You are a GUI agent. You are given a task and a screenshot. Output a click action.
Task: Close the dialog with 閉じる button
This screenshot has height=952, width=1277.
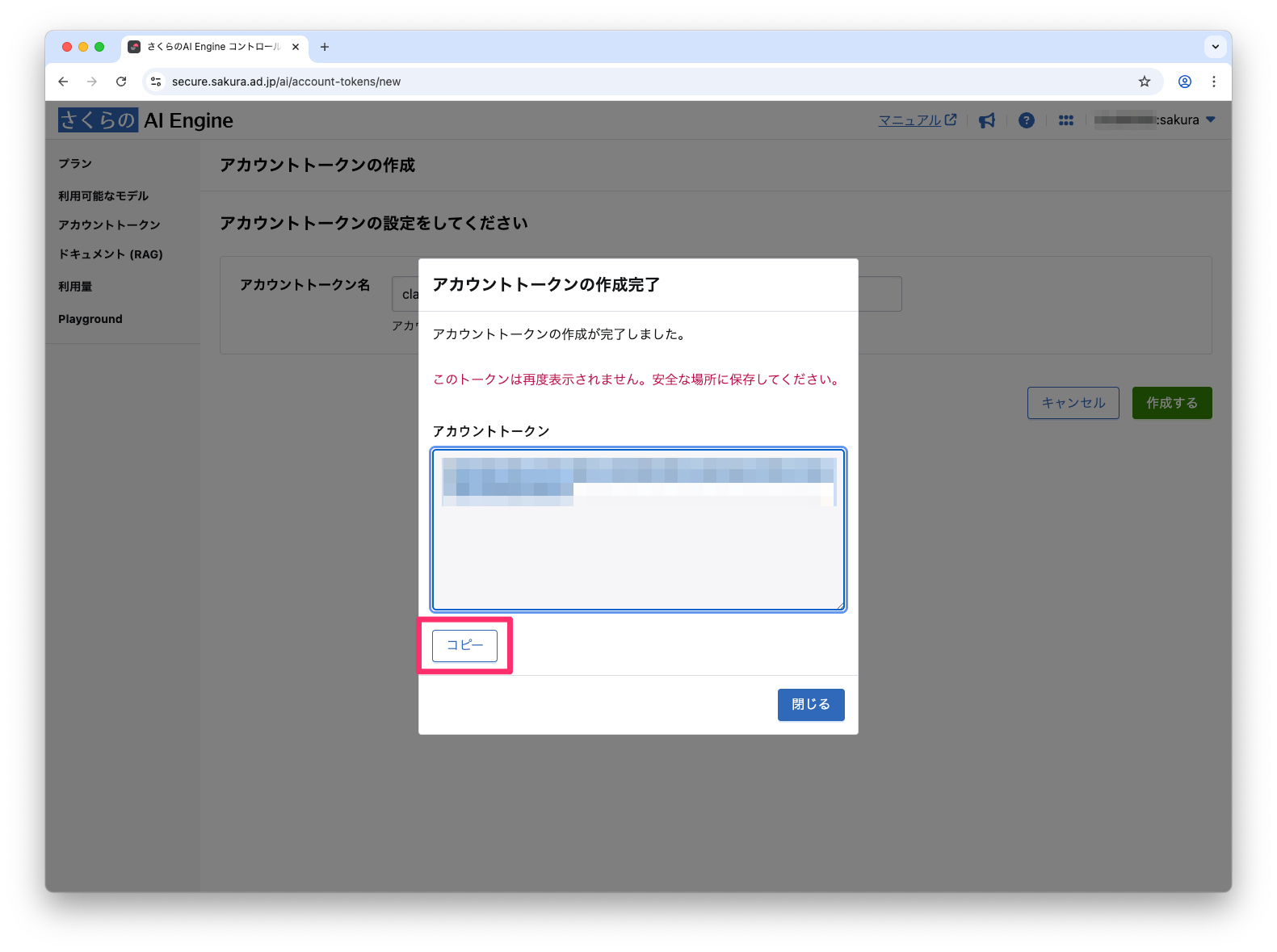click(810, 705)
